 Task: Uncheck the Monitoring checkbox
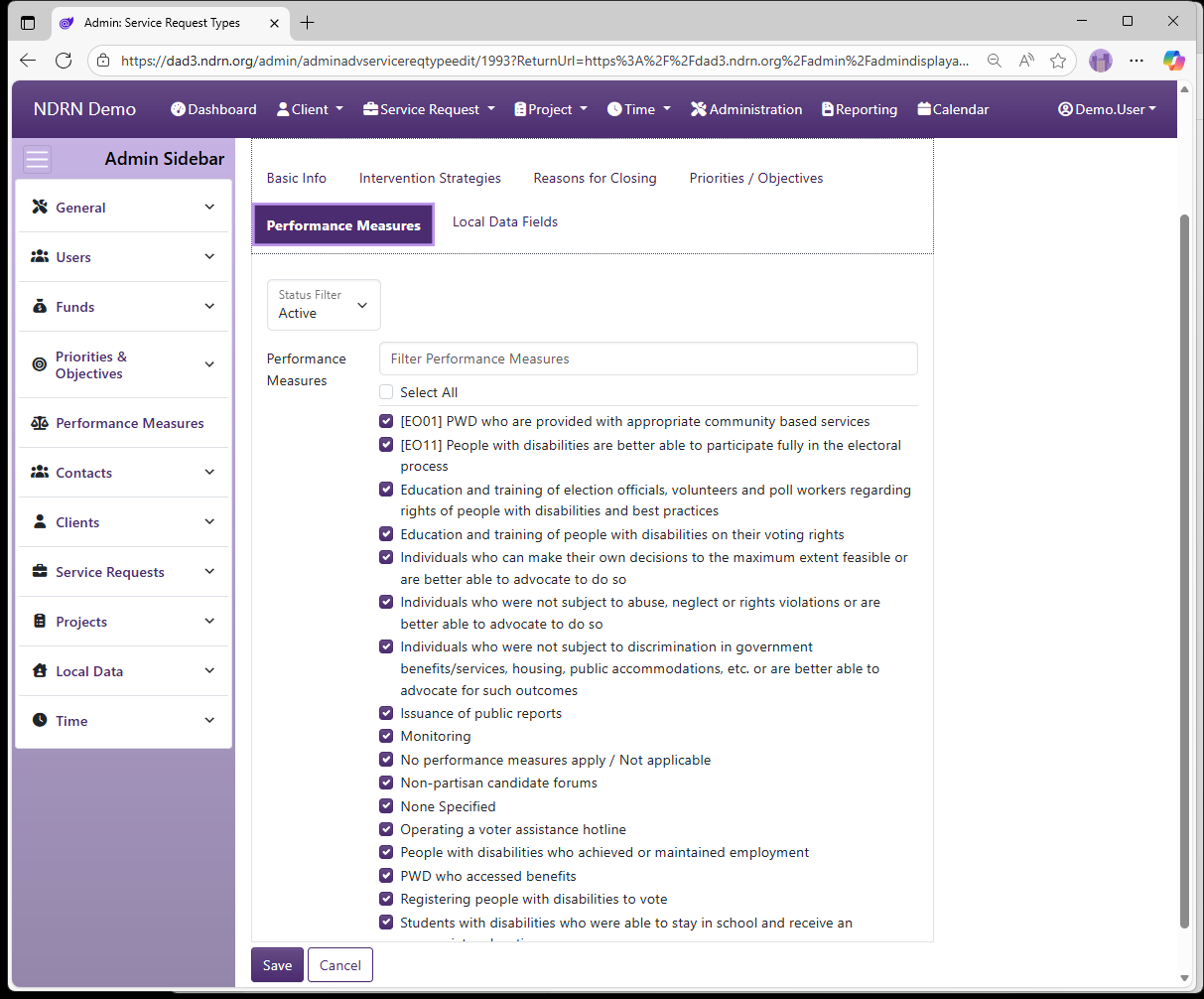[x=386, y=736]
